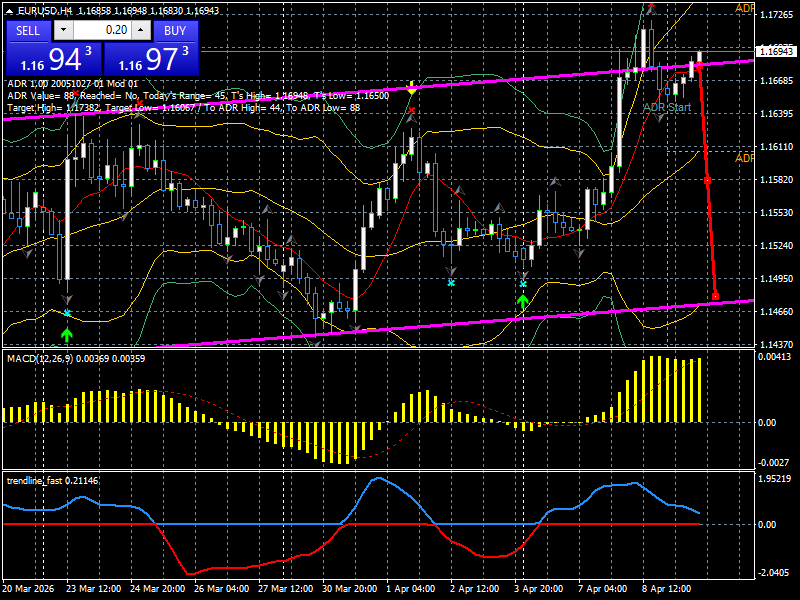
Task: Click the gray down arrow marker below 23 Mar candle
Action: point(67,298)
